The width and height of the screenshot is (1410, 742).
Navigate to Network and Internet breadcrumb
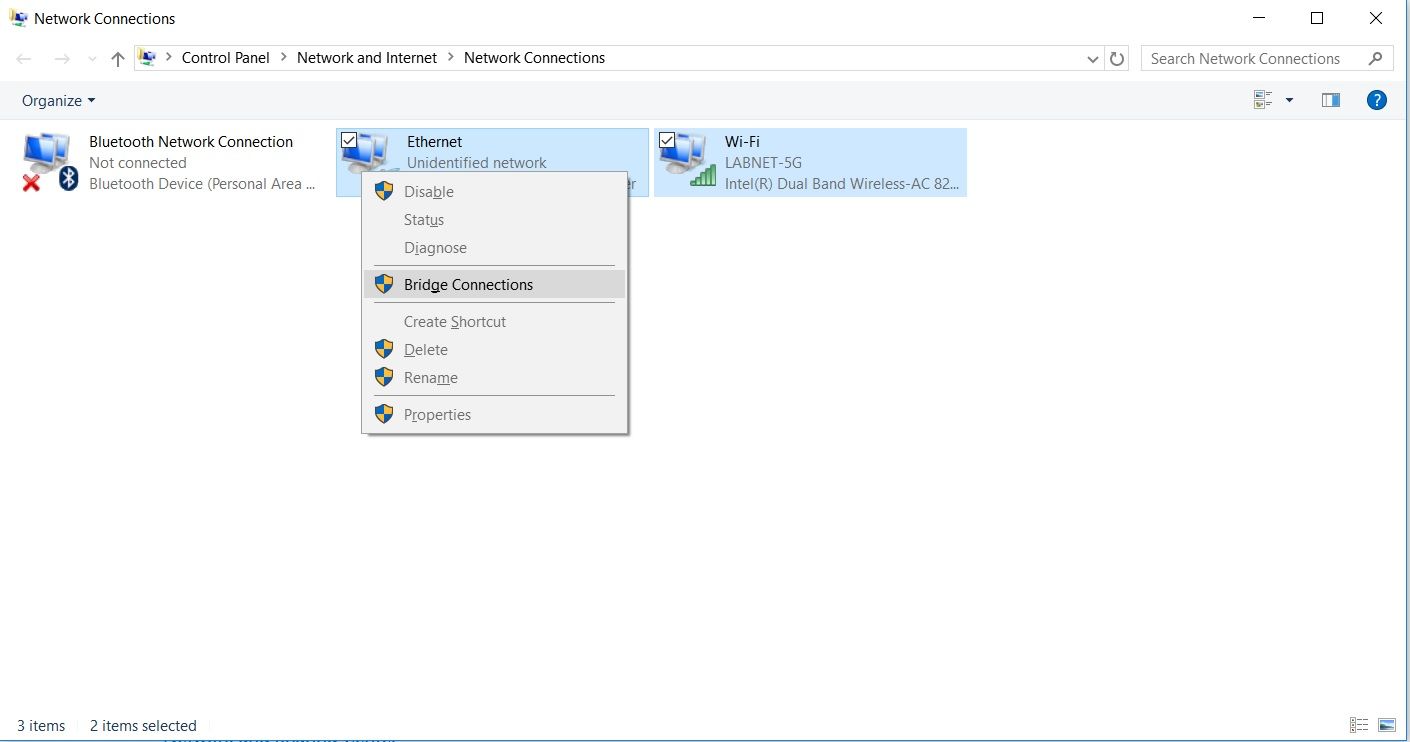(366, 57)
